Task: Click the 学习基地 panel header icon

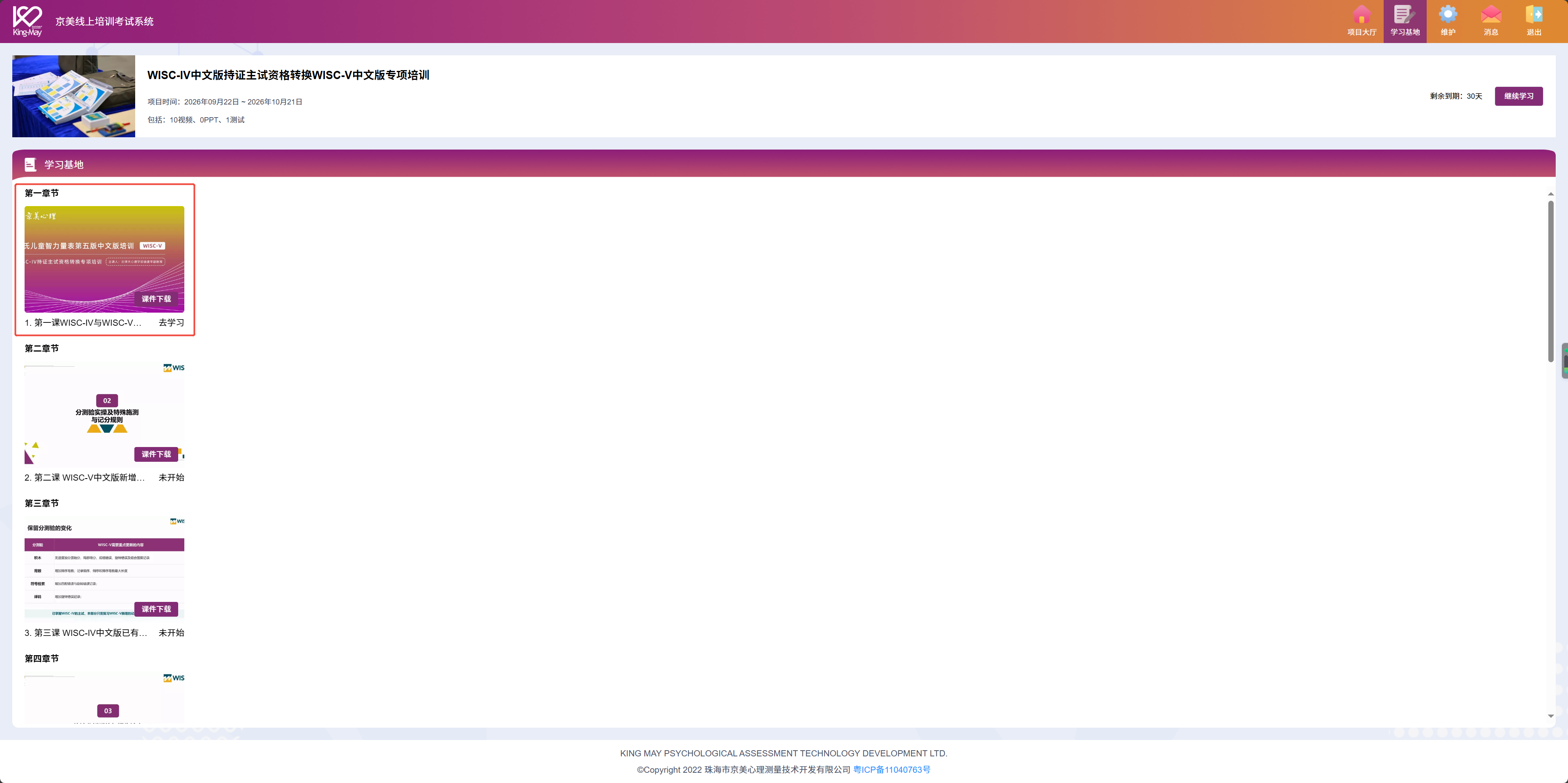Action: click(30, 164)
